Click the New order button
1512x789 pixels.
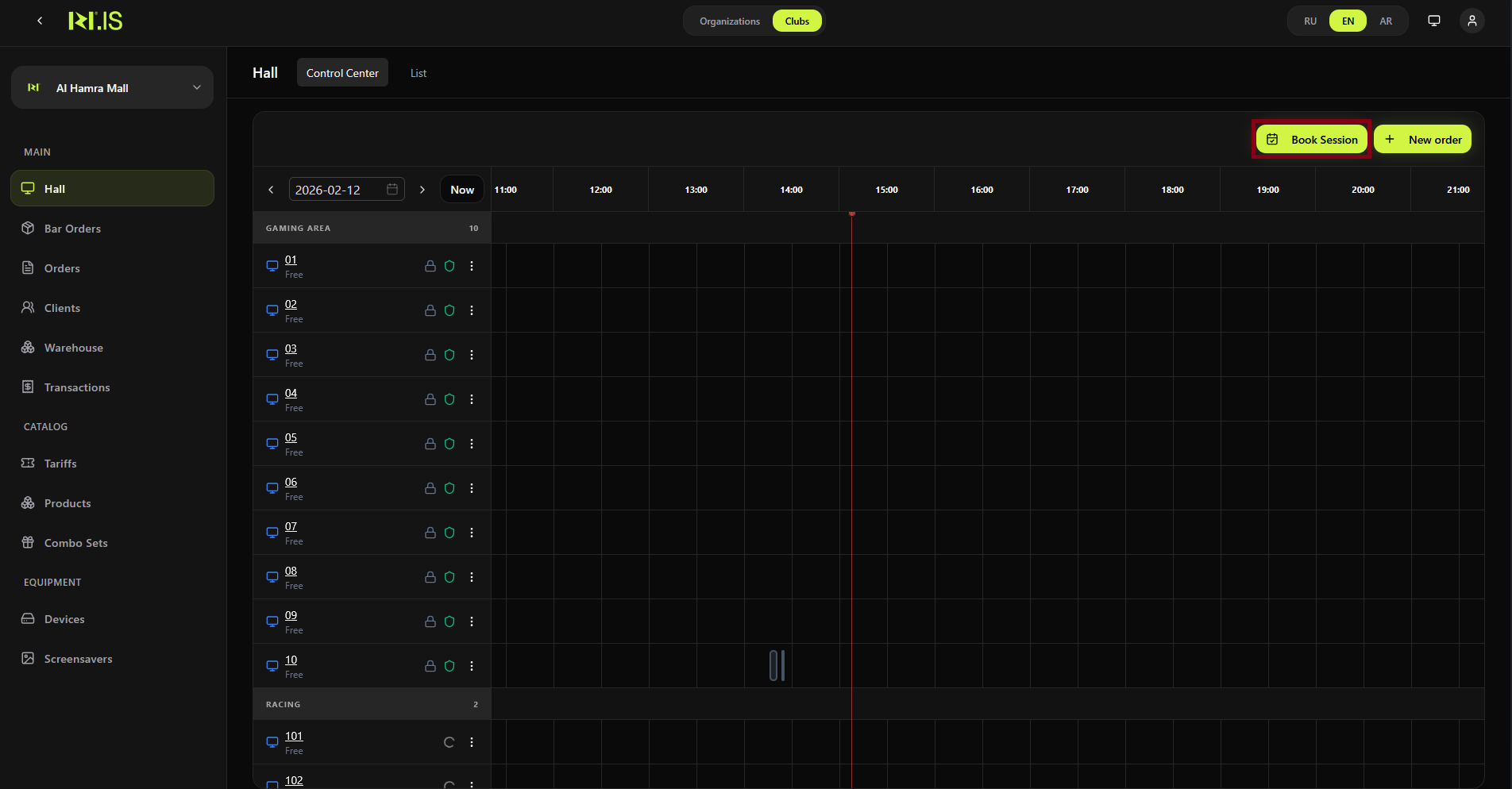(1422, 140)
